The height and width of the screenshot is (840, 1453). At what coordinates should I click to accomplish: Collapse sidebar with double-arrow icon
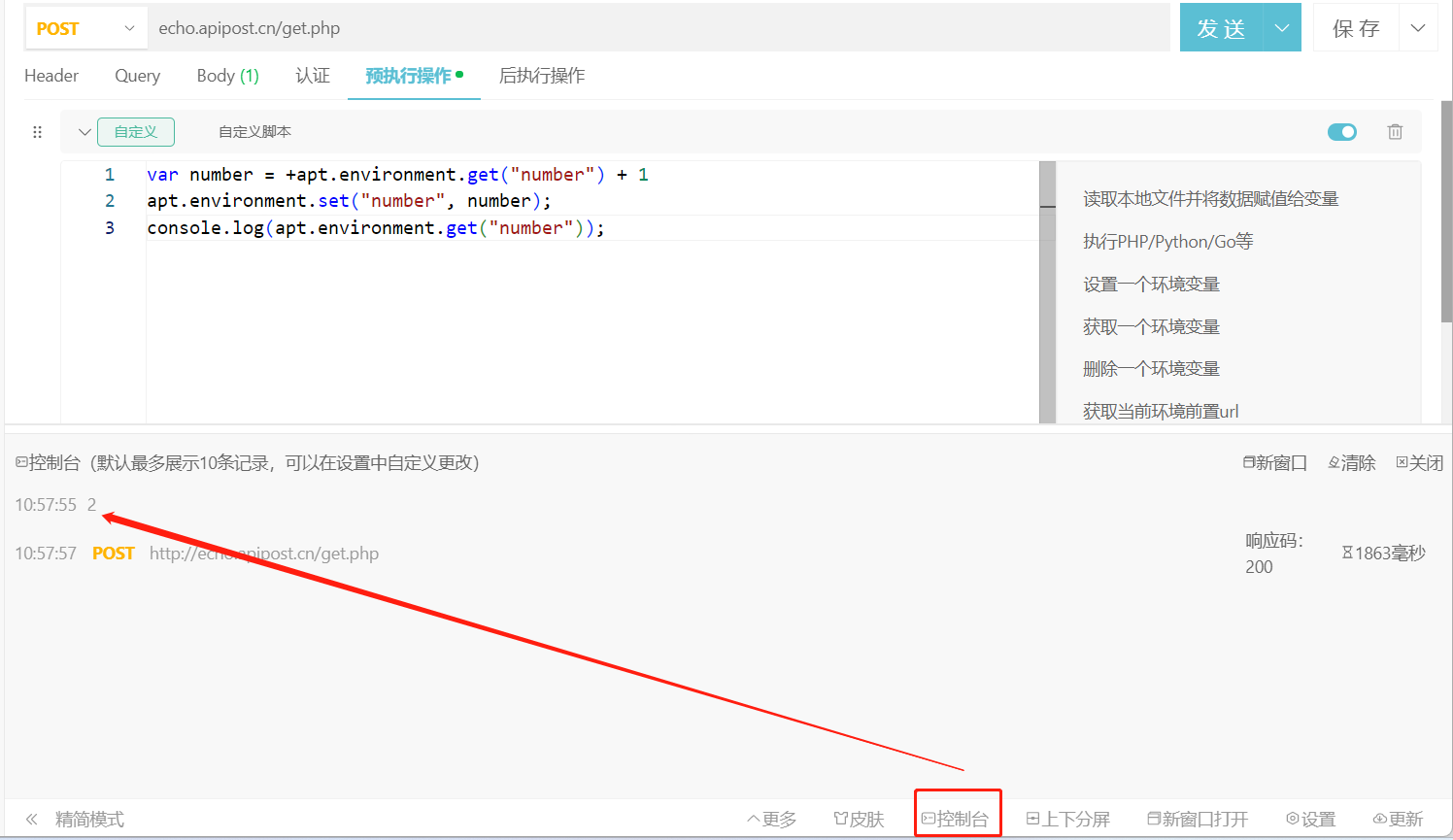pos(31,820)
